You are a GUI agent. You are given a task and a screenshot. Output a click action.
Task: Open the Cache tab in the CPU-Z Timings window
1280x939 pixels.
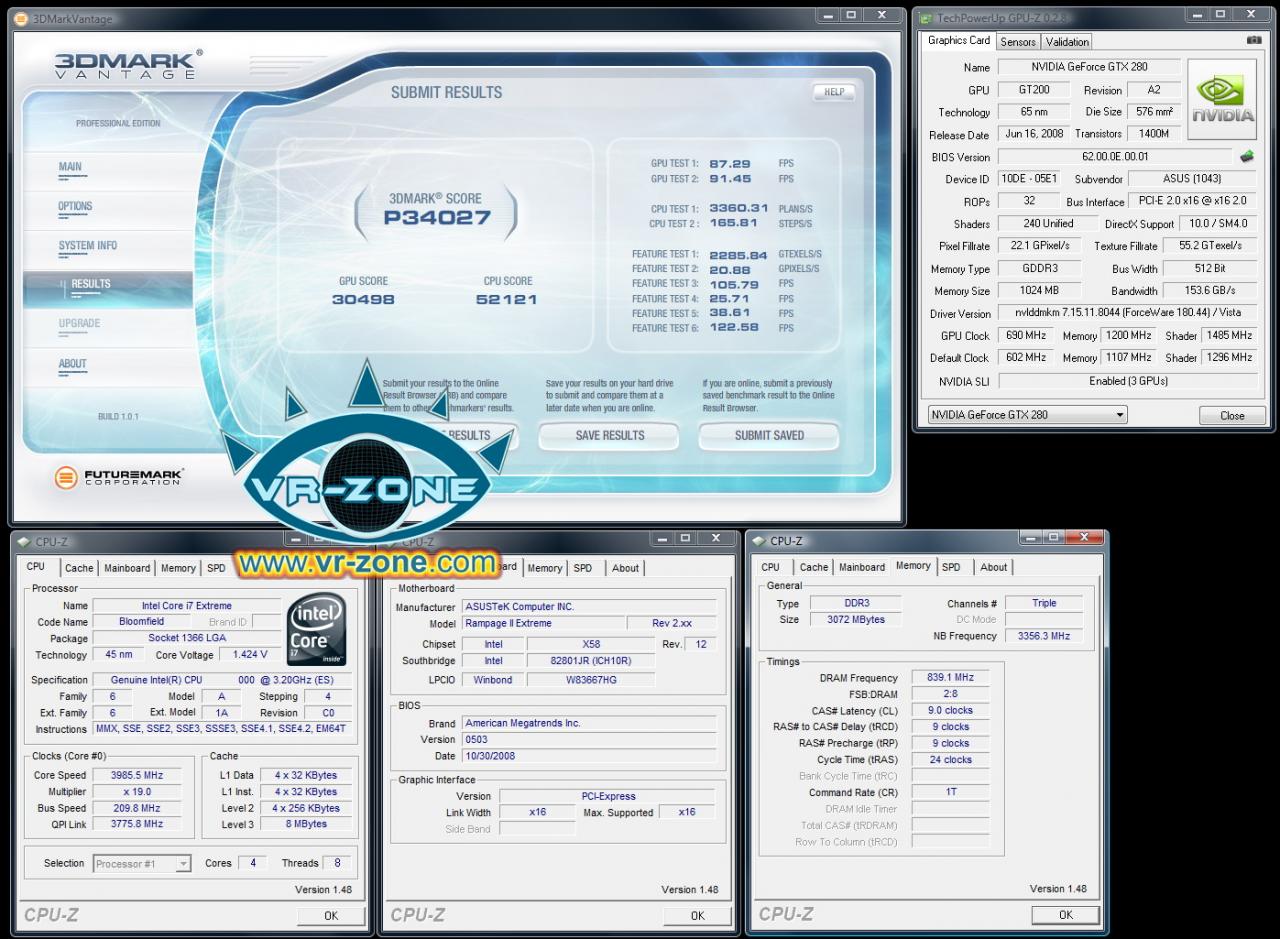point(814,567)
